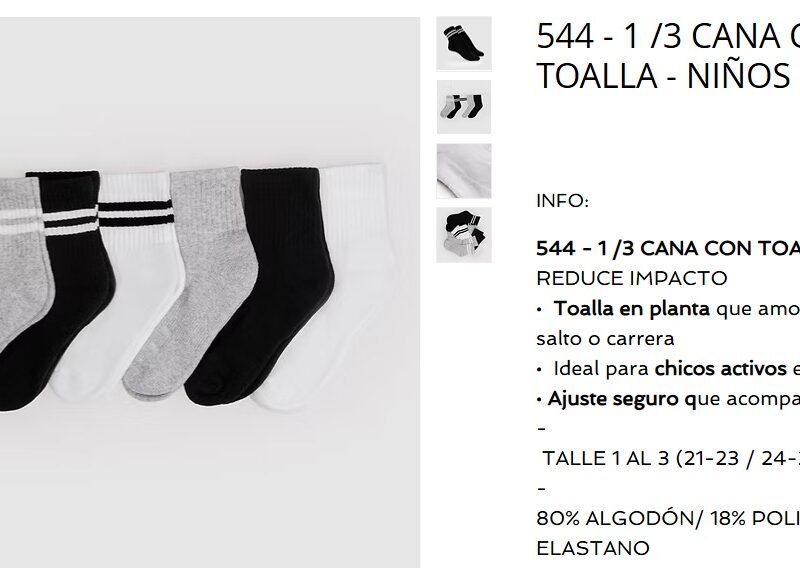The height and width of the screenshot is (576, 800).
Task: Click the INFO: section label
Action: coord(562,201)
